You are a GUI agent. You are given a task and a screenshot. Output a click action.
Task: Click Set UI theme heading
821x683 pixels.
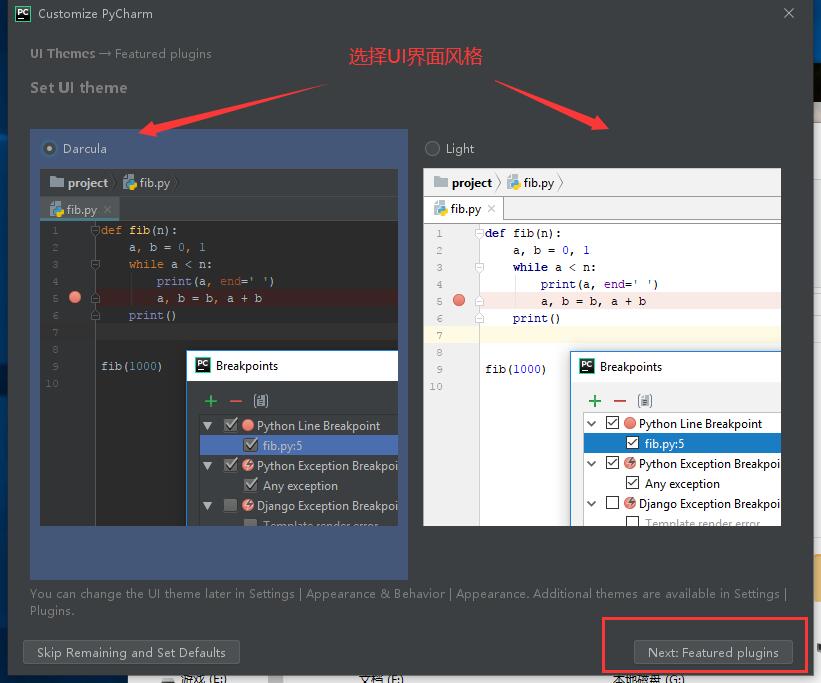tap(79, 87)
